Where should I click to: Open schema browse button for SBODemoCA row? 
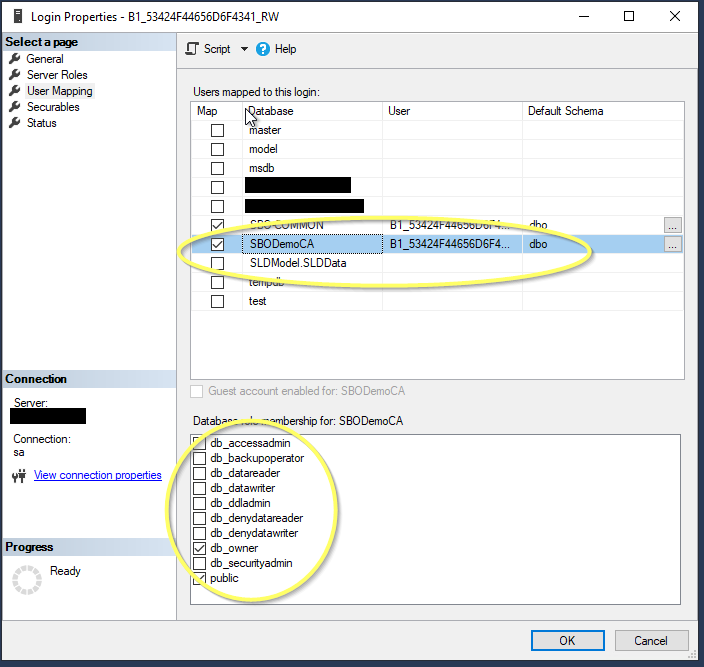[673, 244]
